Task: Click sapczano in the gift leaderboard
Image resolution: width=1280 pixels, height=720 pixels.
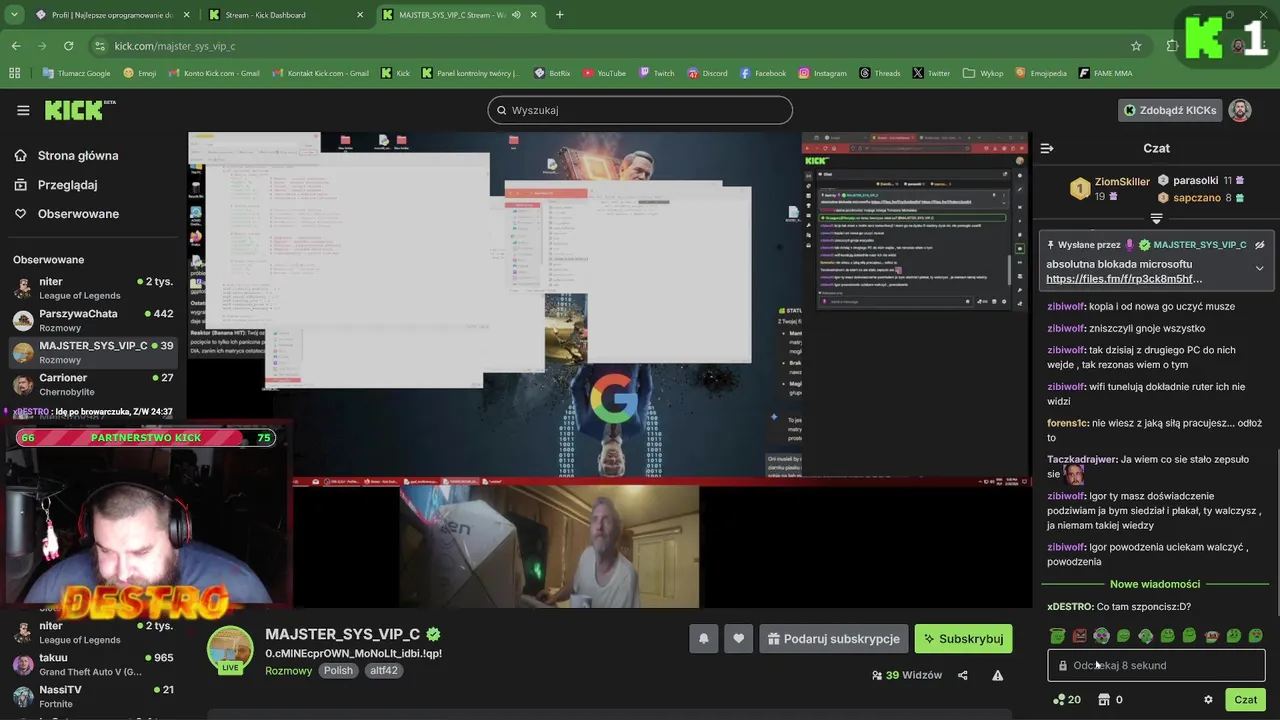Action: pyautogui.click(x=1197, y=198)
